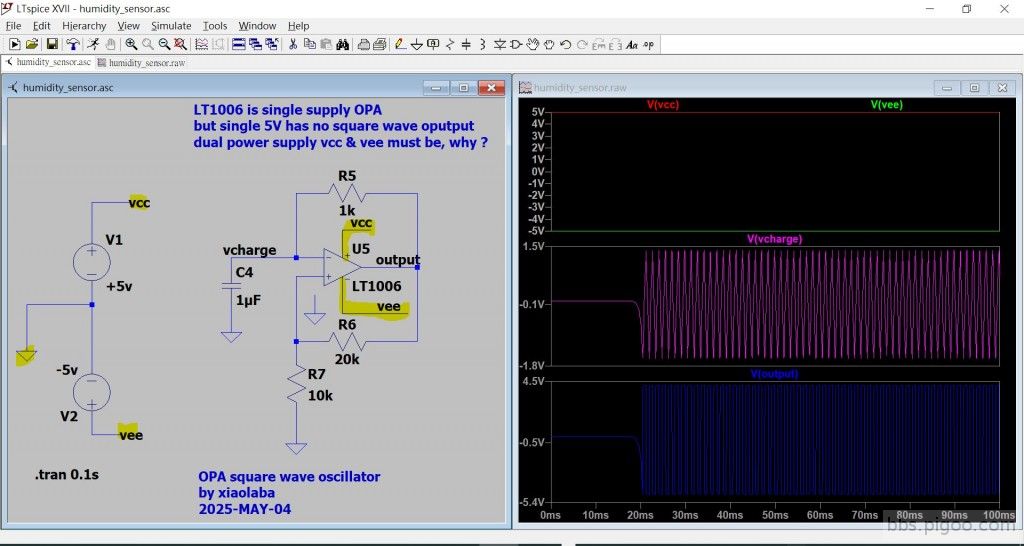This screenshot has width=1024, height=546.
Task: Select the Diode placement tool
Action: tap(500, 44)
